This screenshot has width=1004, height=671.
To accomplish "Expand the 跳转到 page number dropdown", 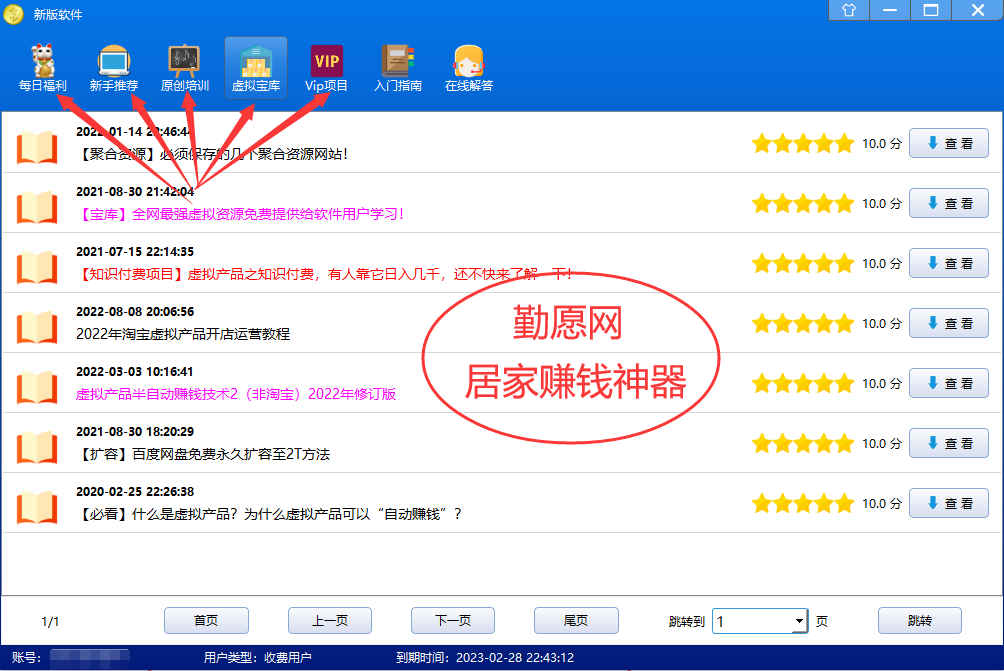I will click(798, 621).
